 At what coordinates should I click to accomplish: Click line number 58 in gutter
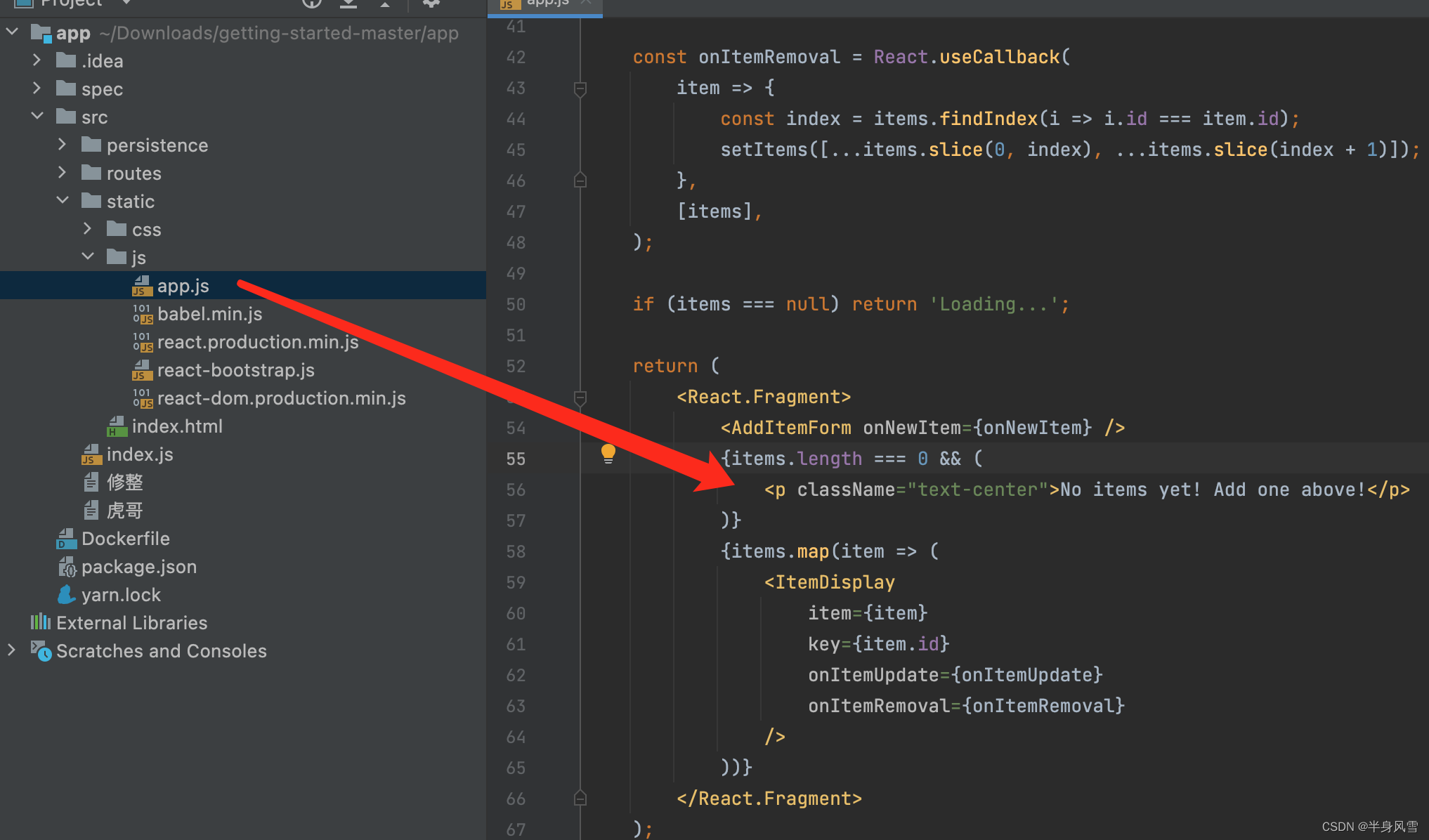pyautogui.click(x=516, y=551)
